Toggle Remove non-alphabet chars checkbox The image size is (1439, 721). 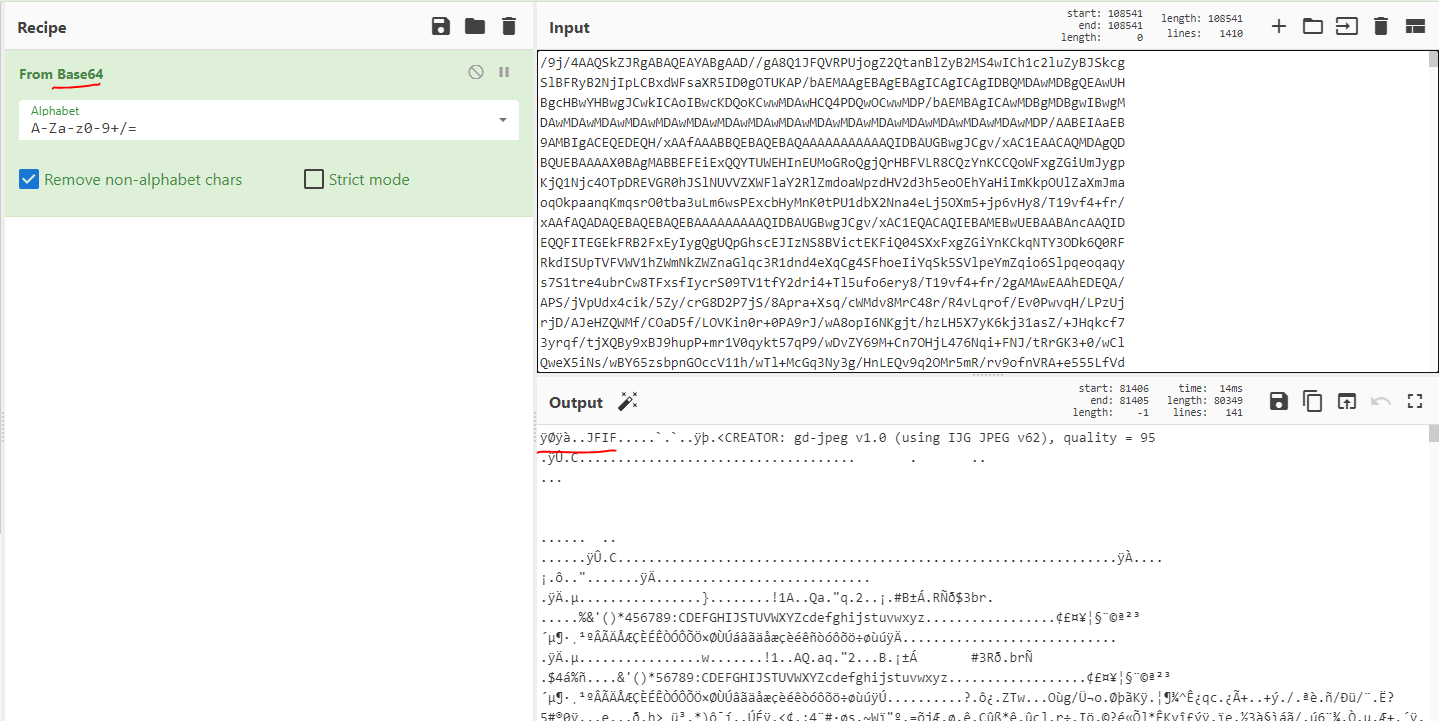click(29, 180)
